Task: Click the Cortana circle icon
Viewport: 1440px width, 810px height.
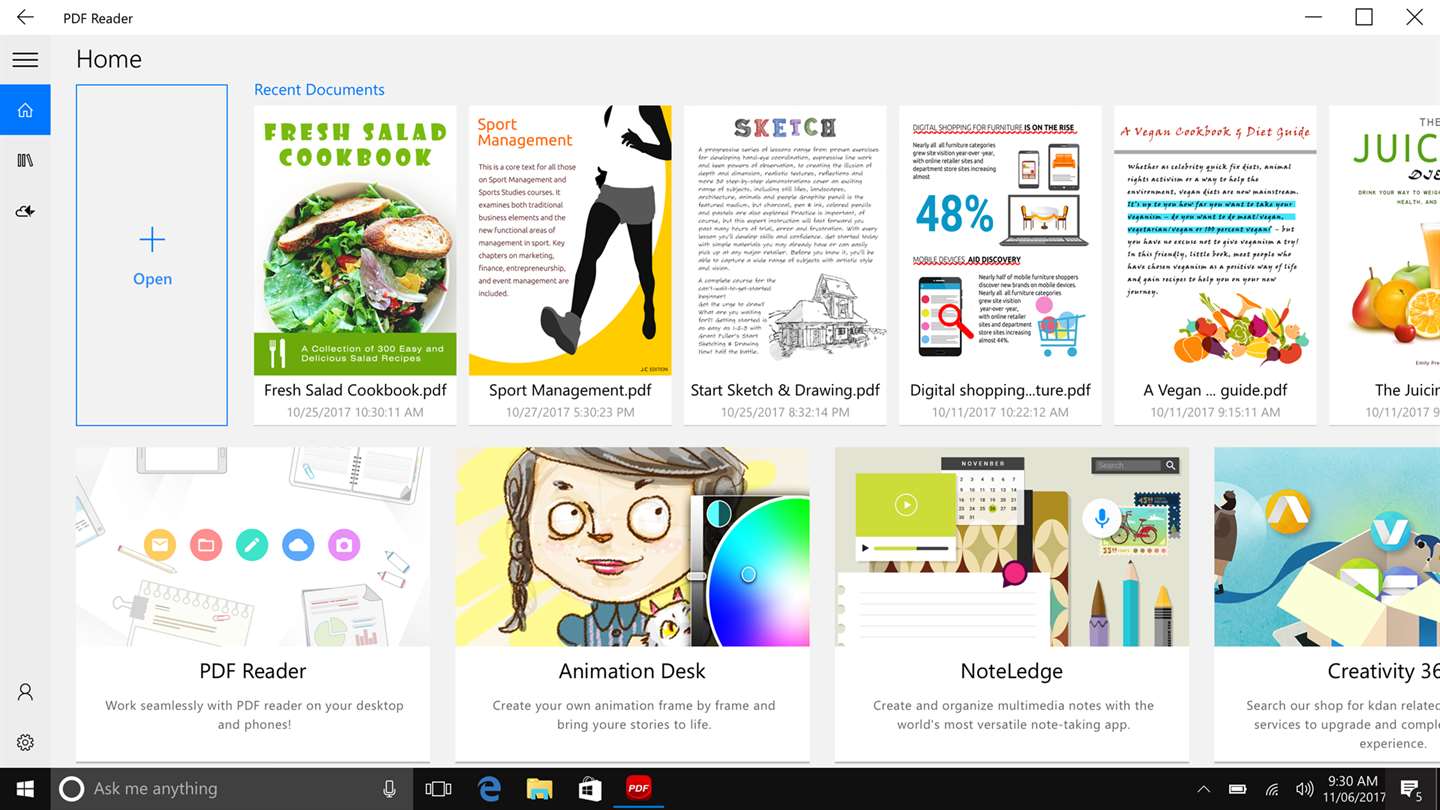Action: point(72,789)
